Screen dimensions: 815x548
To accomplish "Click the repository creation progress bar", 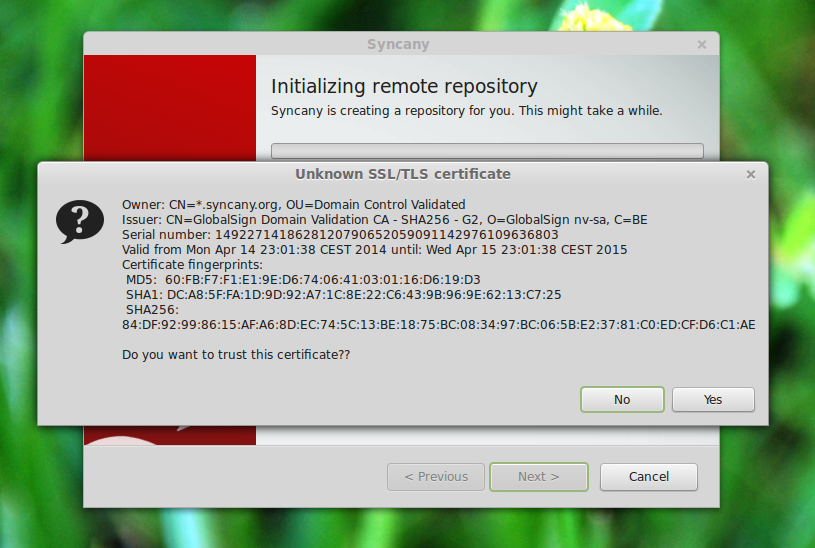I will (487, 151).
